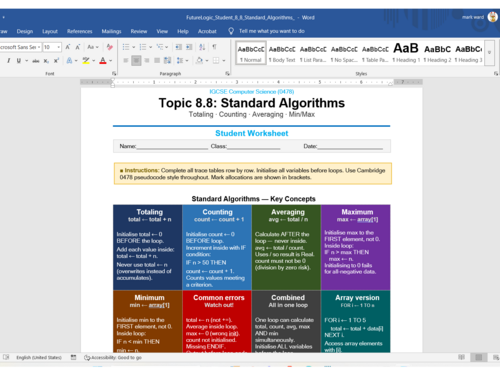This screenshot has width=500, height=375.
Task: Align text right
Action: tap(147, 61)
